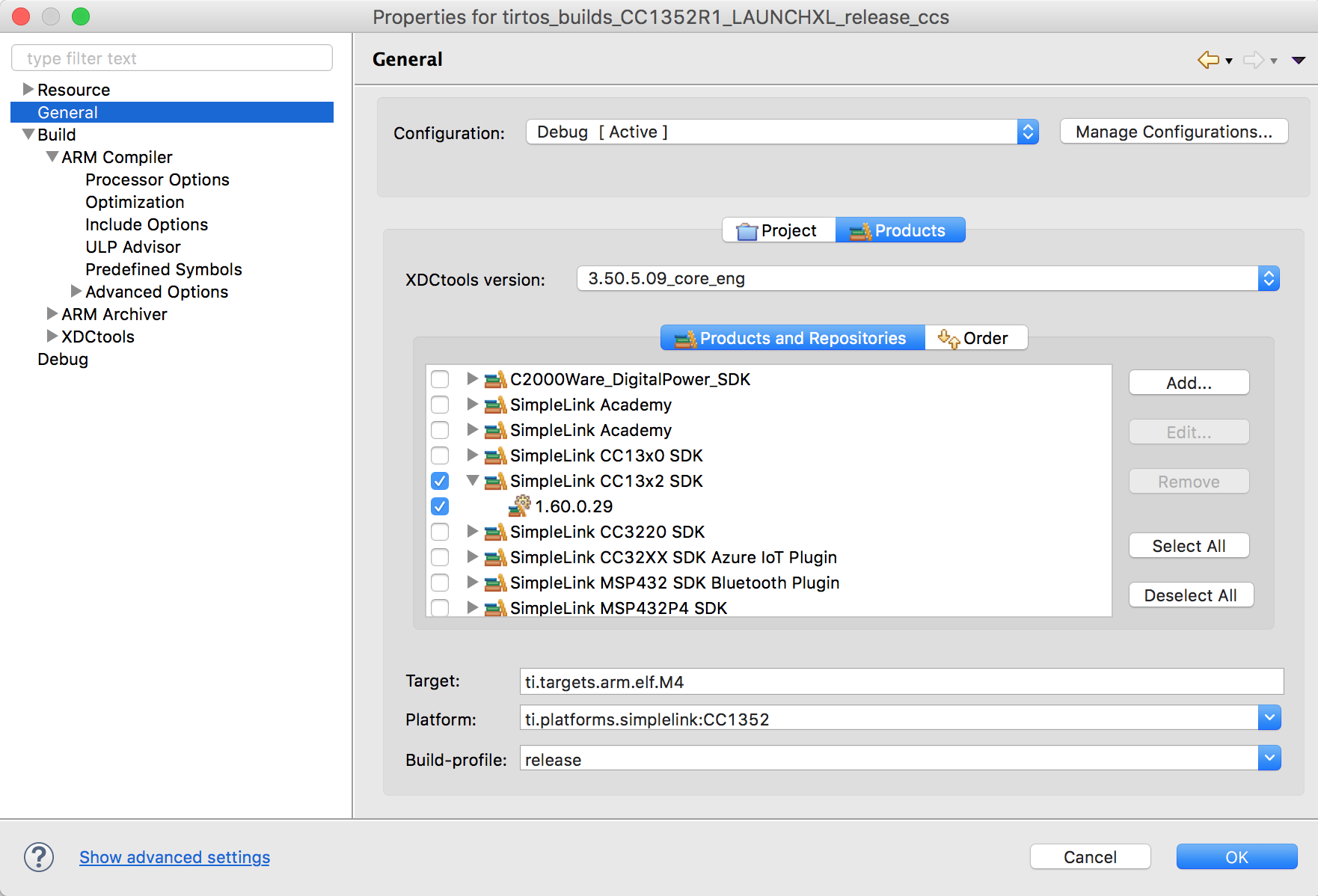
Task: Click the SimpleLink CC3220 SDK product icon
Action: pos(495,532)
